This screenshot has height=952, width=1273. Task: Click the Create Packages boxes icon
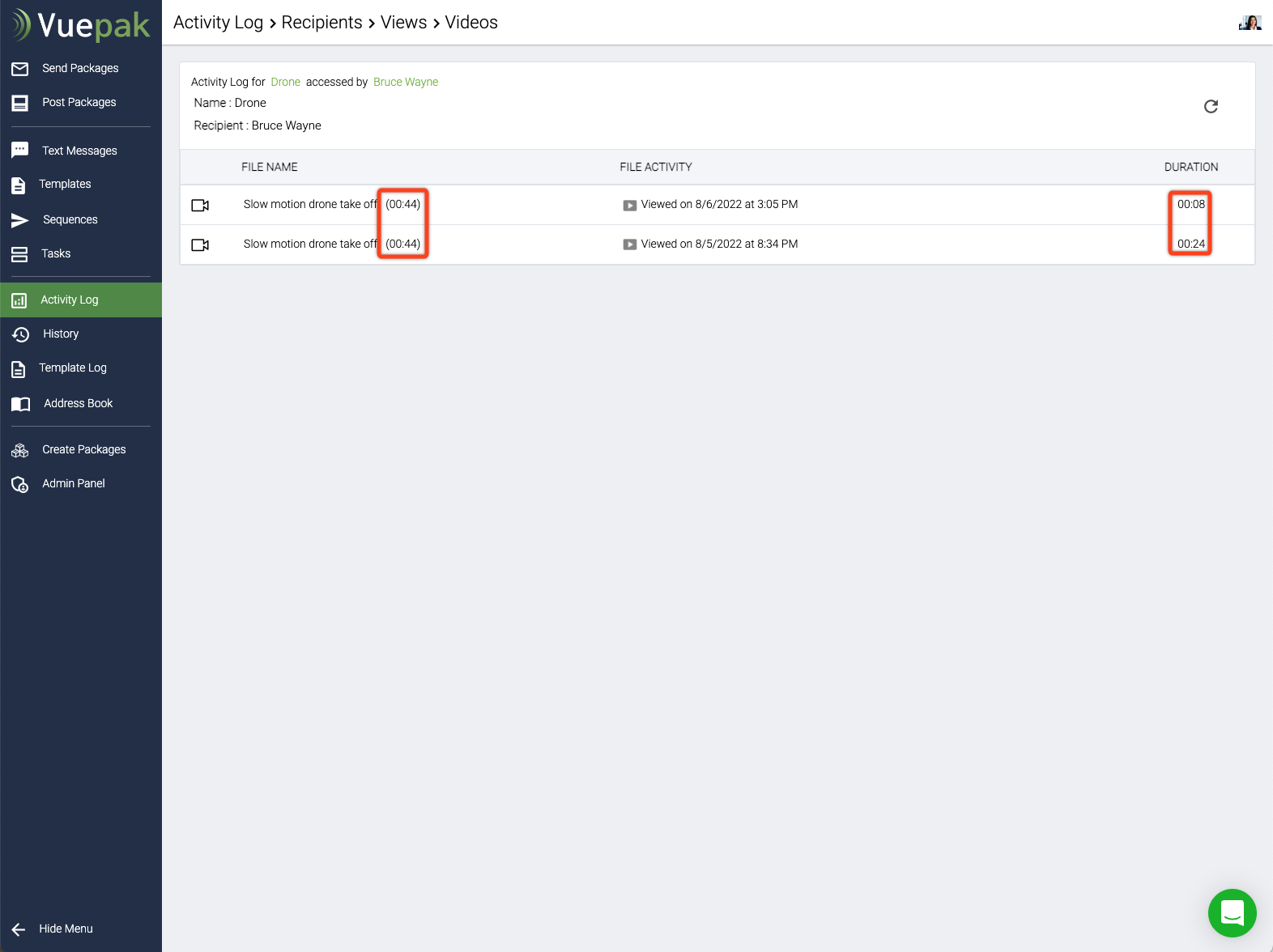point(20,450)
